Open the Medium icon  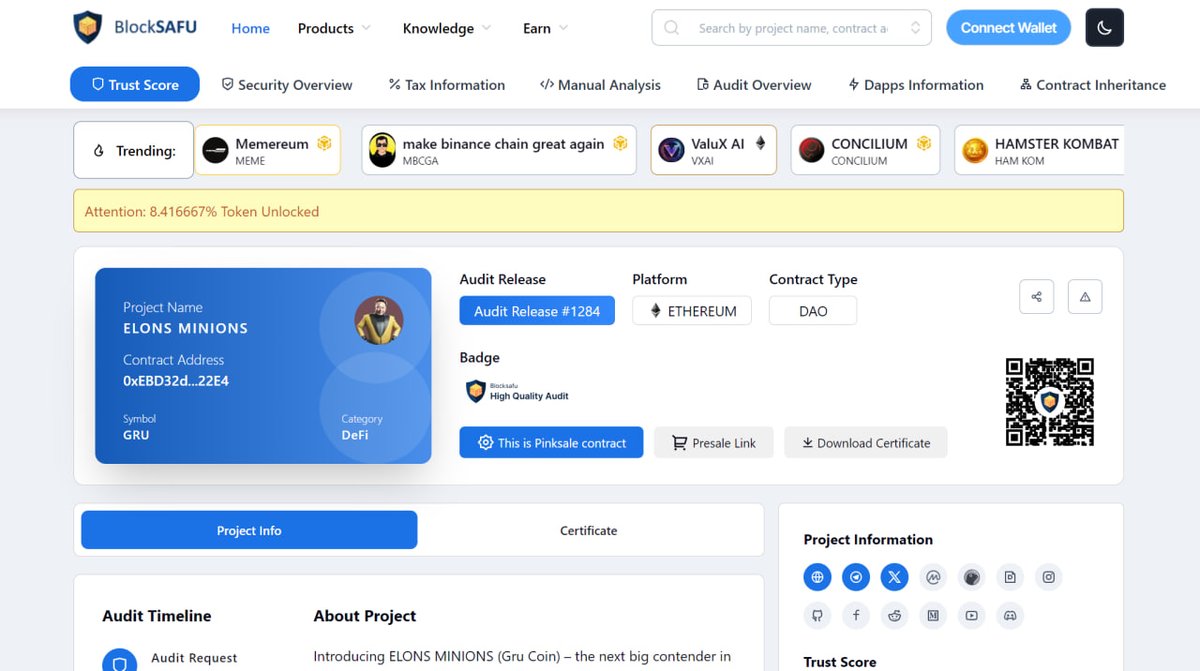click(933, 615)
